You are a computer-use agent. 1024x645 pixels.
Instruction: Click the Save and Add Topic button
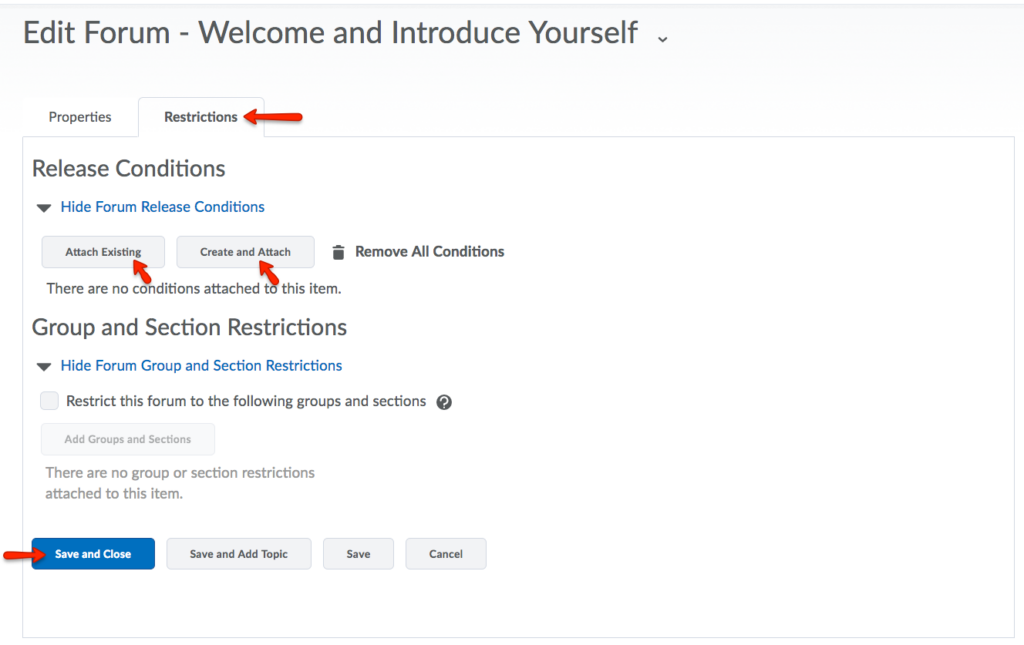[x=239, y=554]
